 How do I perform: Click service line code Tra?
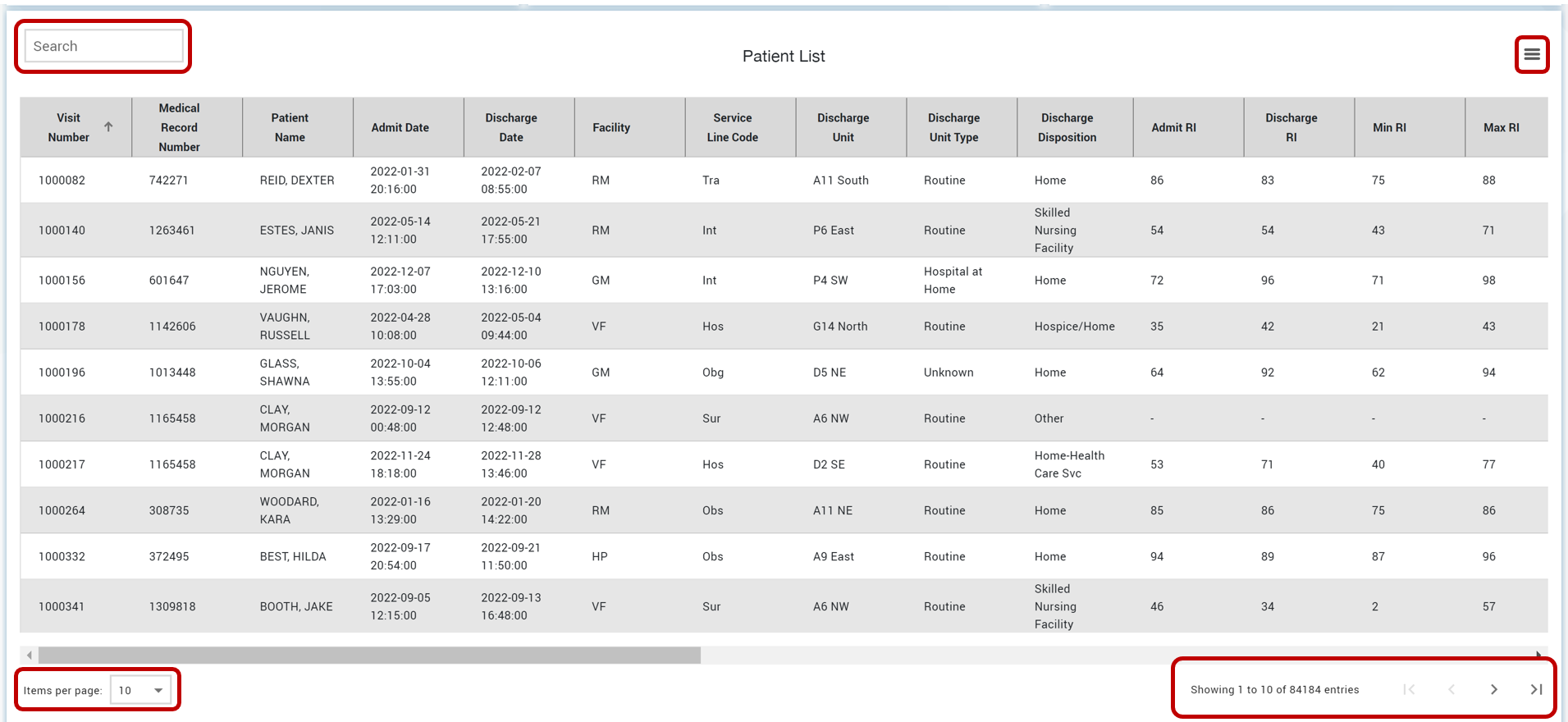(711, 180)
